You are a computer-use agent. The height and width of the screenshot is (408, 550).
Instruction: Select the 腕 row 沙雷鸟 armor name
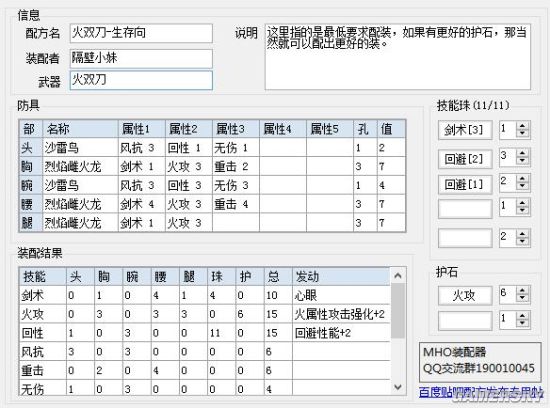[80, 185]
